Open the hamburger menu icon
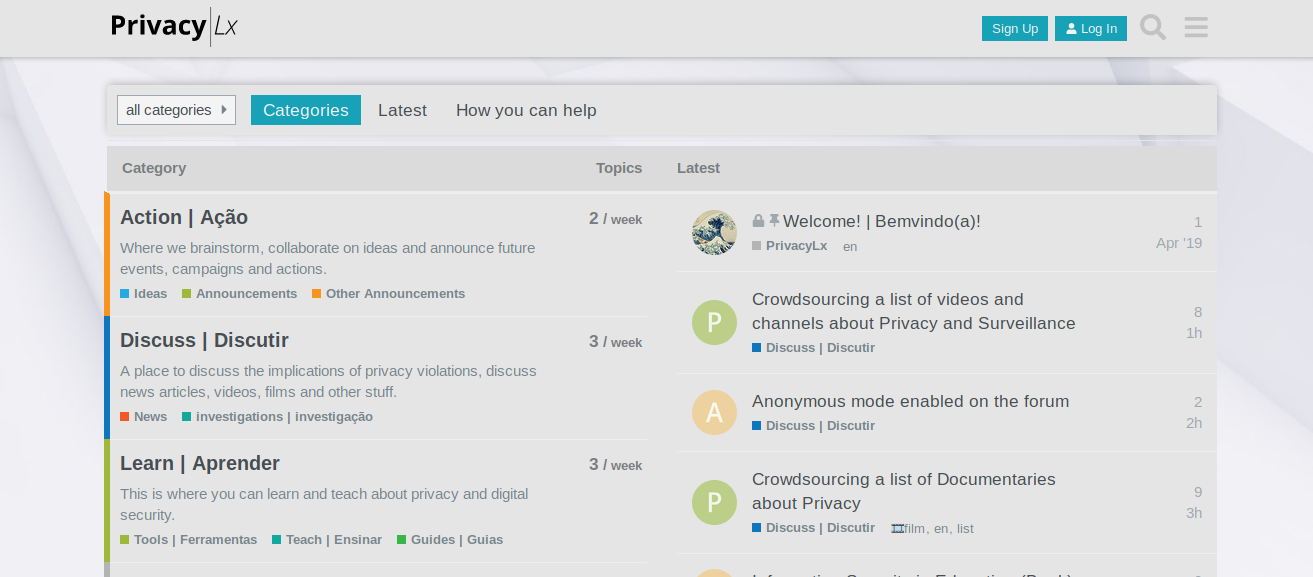The height and width of the screenshot is (577, 1313). [x=1196, y=28]
